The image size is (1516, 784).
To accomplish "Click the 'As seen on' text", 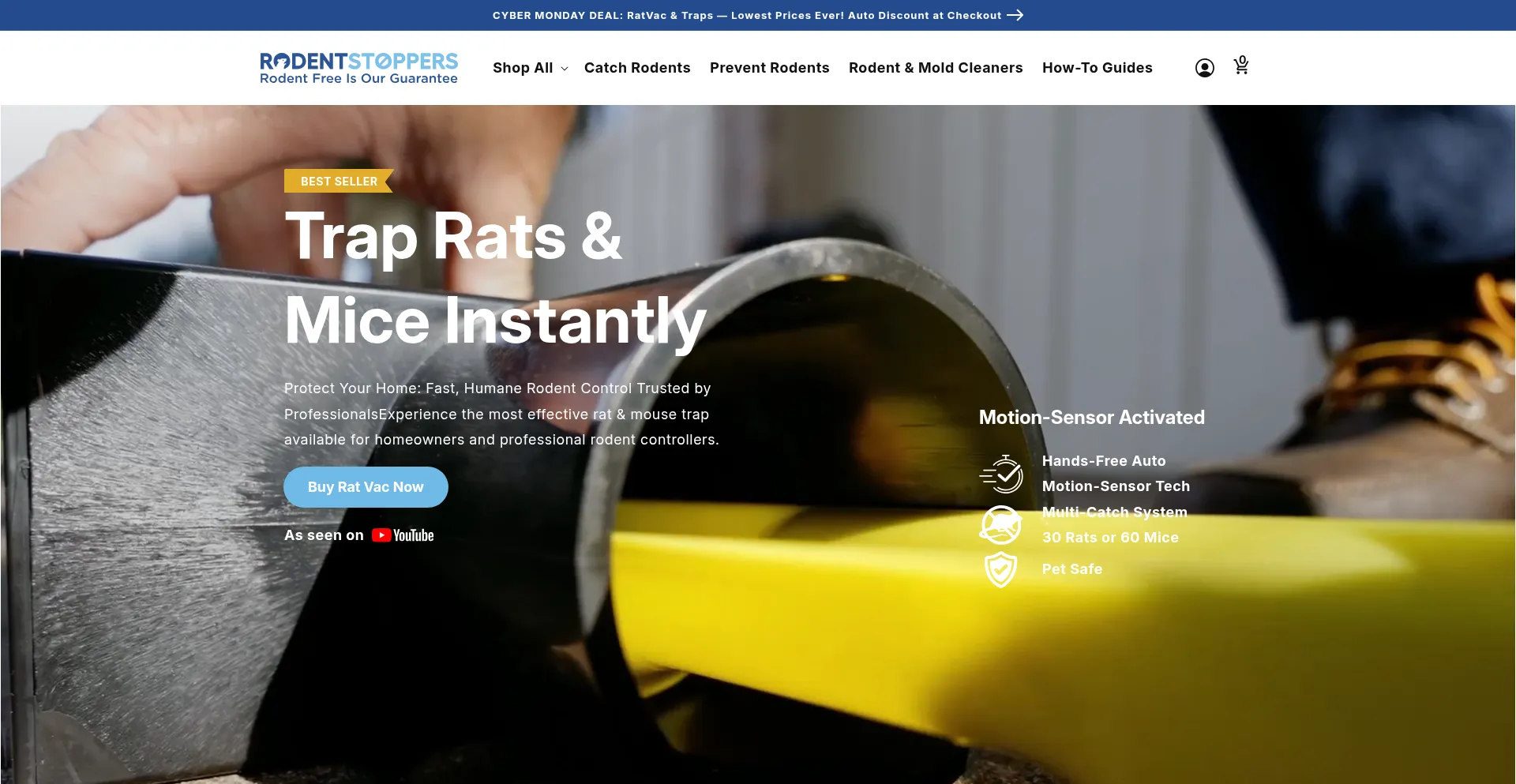I will click(x=324, y=535).
